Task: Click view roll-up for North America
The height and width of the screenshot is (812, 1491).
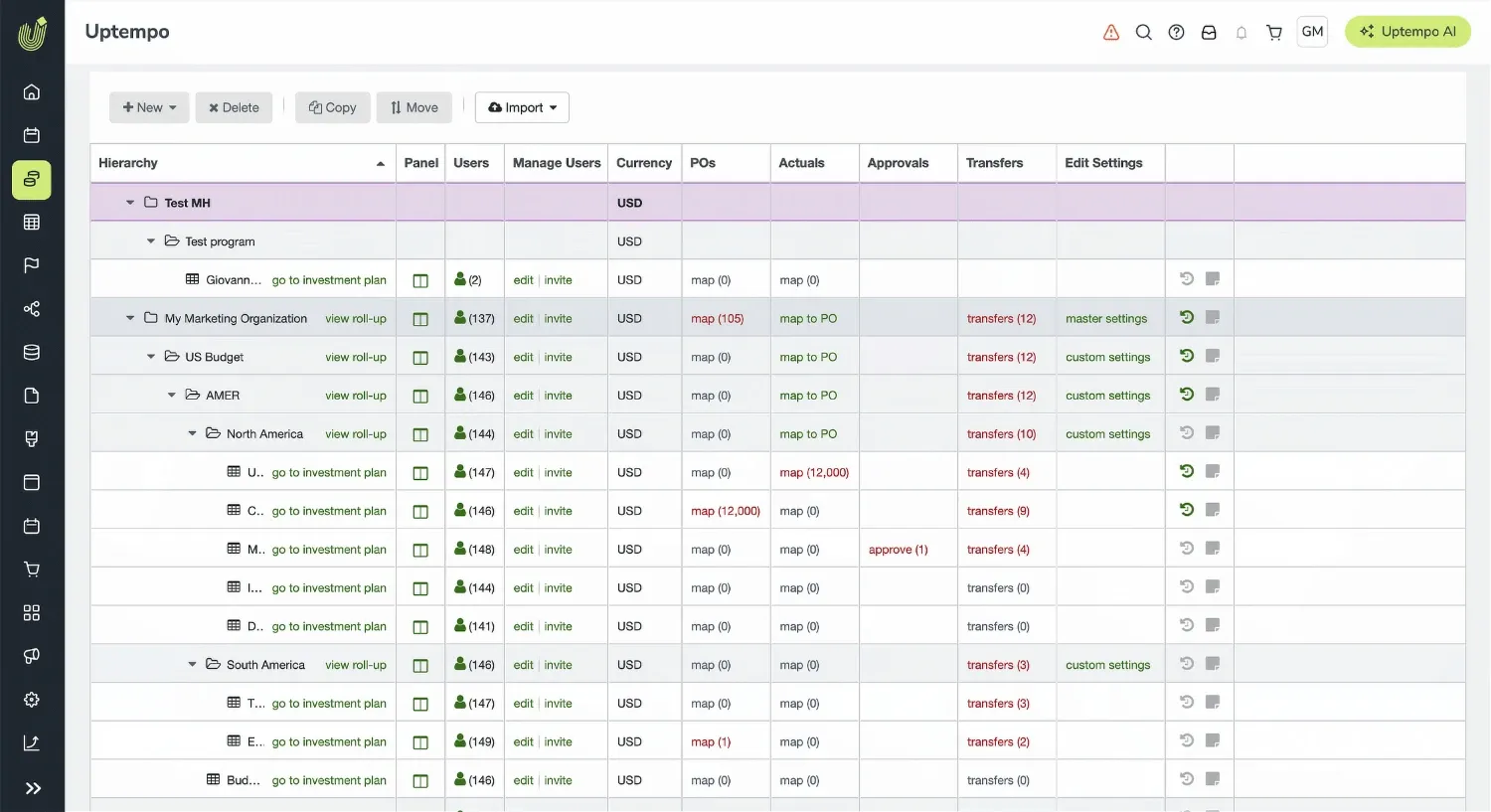Action: (356, 434)
